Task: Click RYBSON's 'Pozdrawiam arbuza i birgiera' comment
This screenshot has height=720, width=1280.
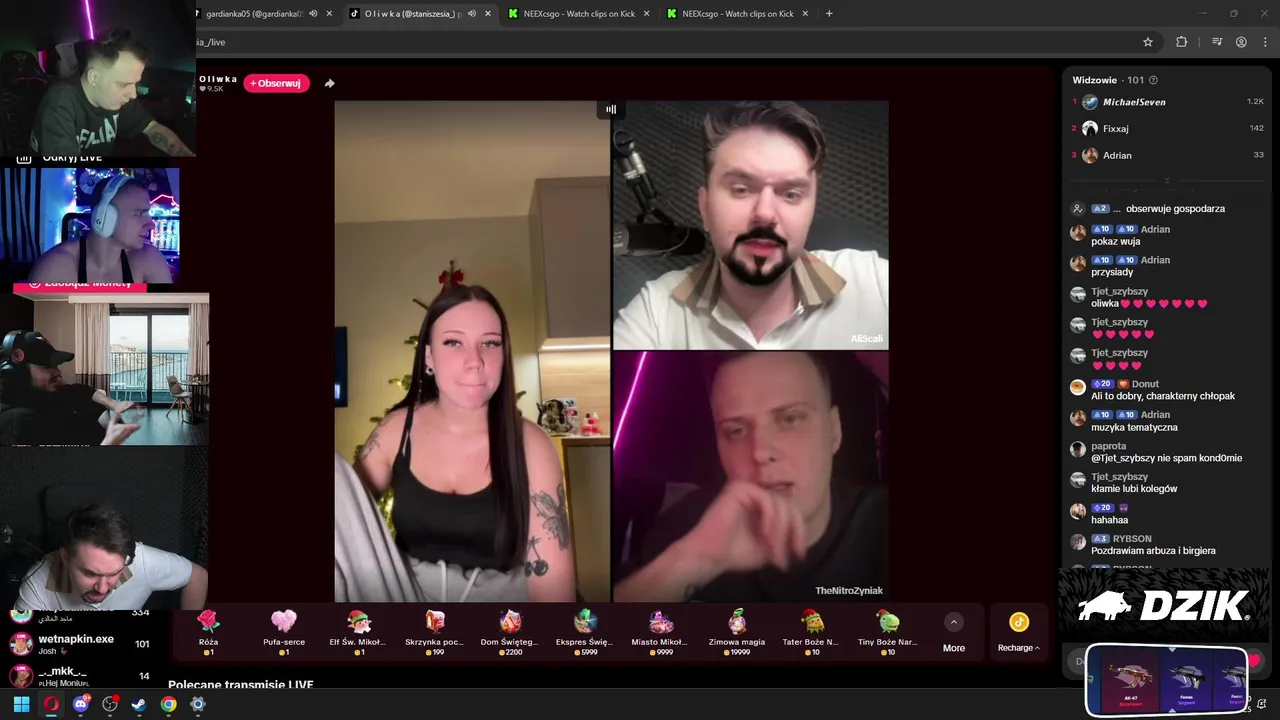Action: pyautogui.click(x=1153, y=551)
